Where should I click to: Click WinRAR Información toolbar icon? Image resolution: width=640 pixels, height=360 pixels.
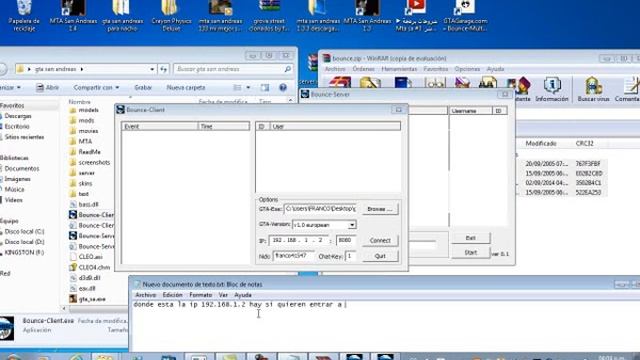[552, 89]
